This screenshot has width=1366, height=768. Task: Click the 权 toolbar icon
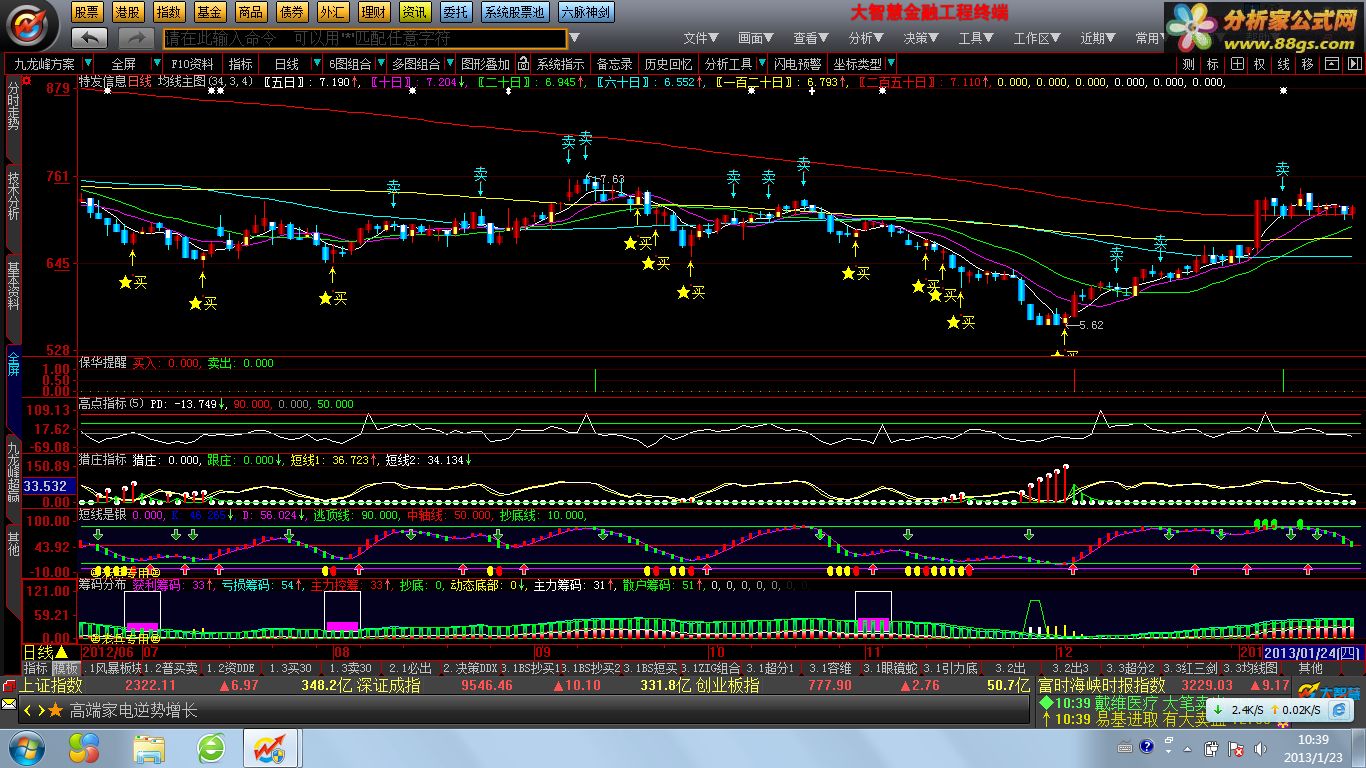(x=1260, y=64)
